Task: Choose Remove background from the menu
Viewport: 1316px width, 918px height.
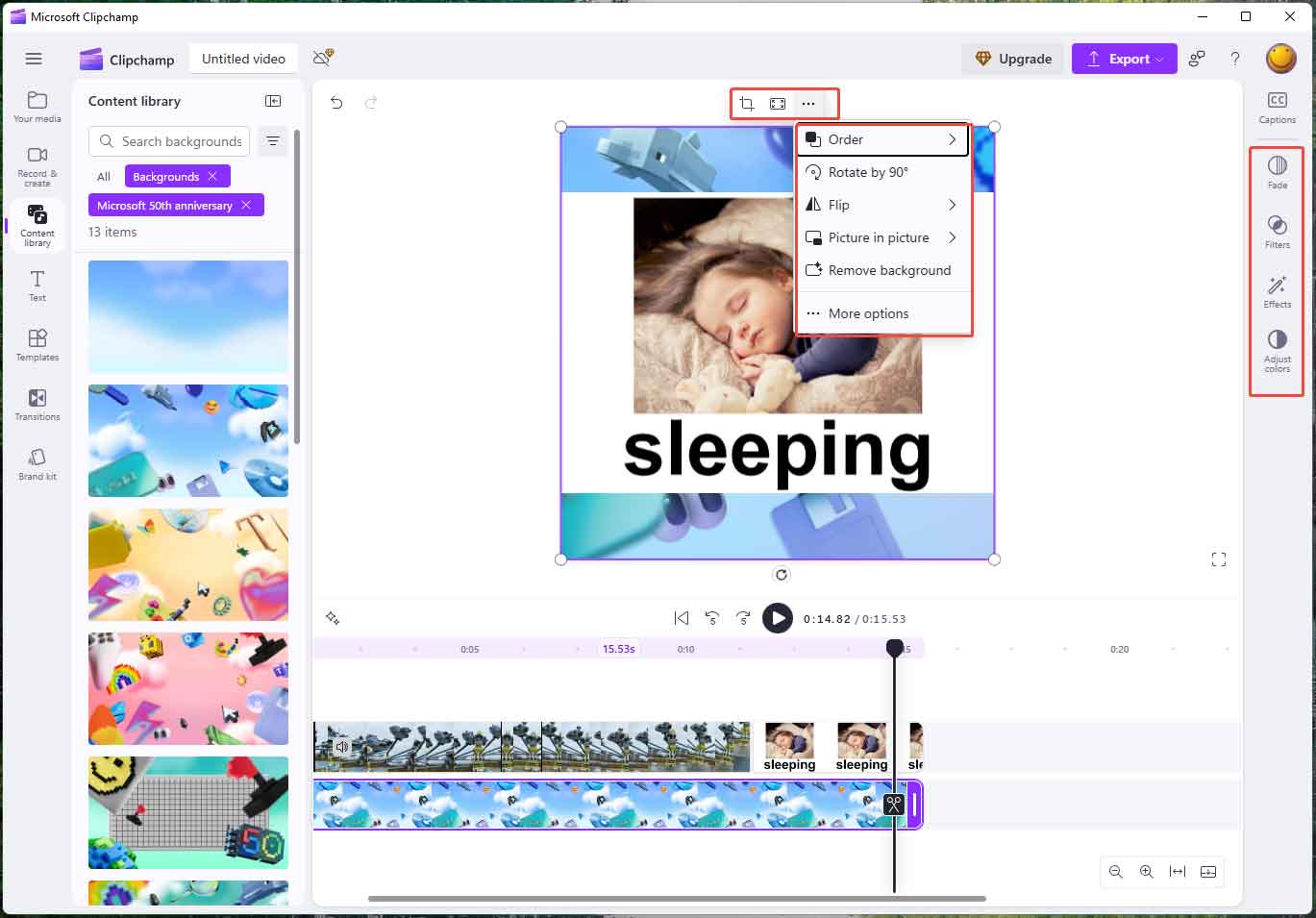Action: tap(889, 270)
